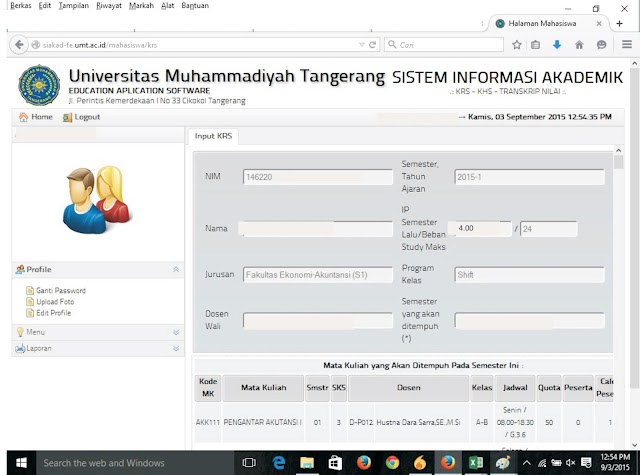Open the Berkas menu

[20, 5]
